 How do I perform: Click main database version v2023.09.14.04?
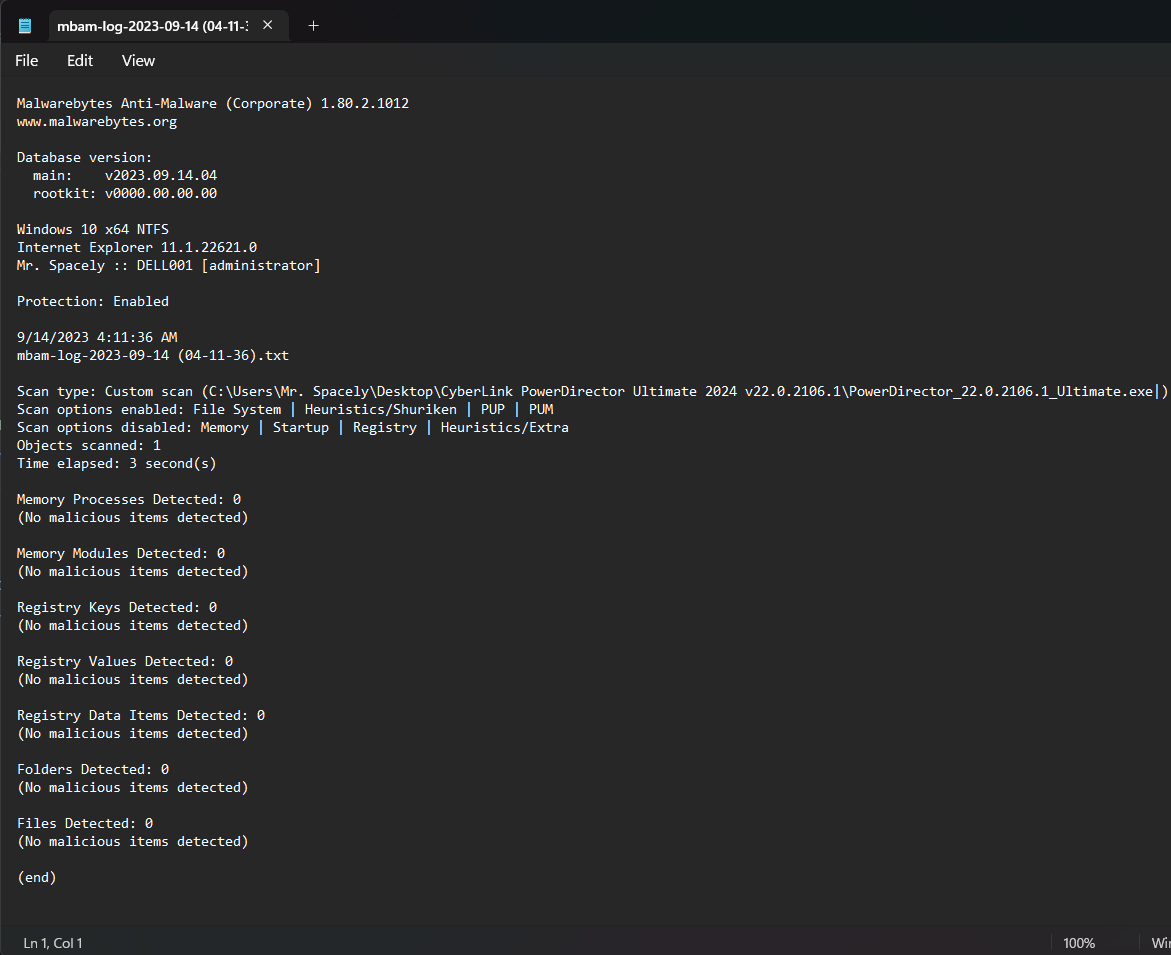coord(161,175)
